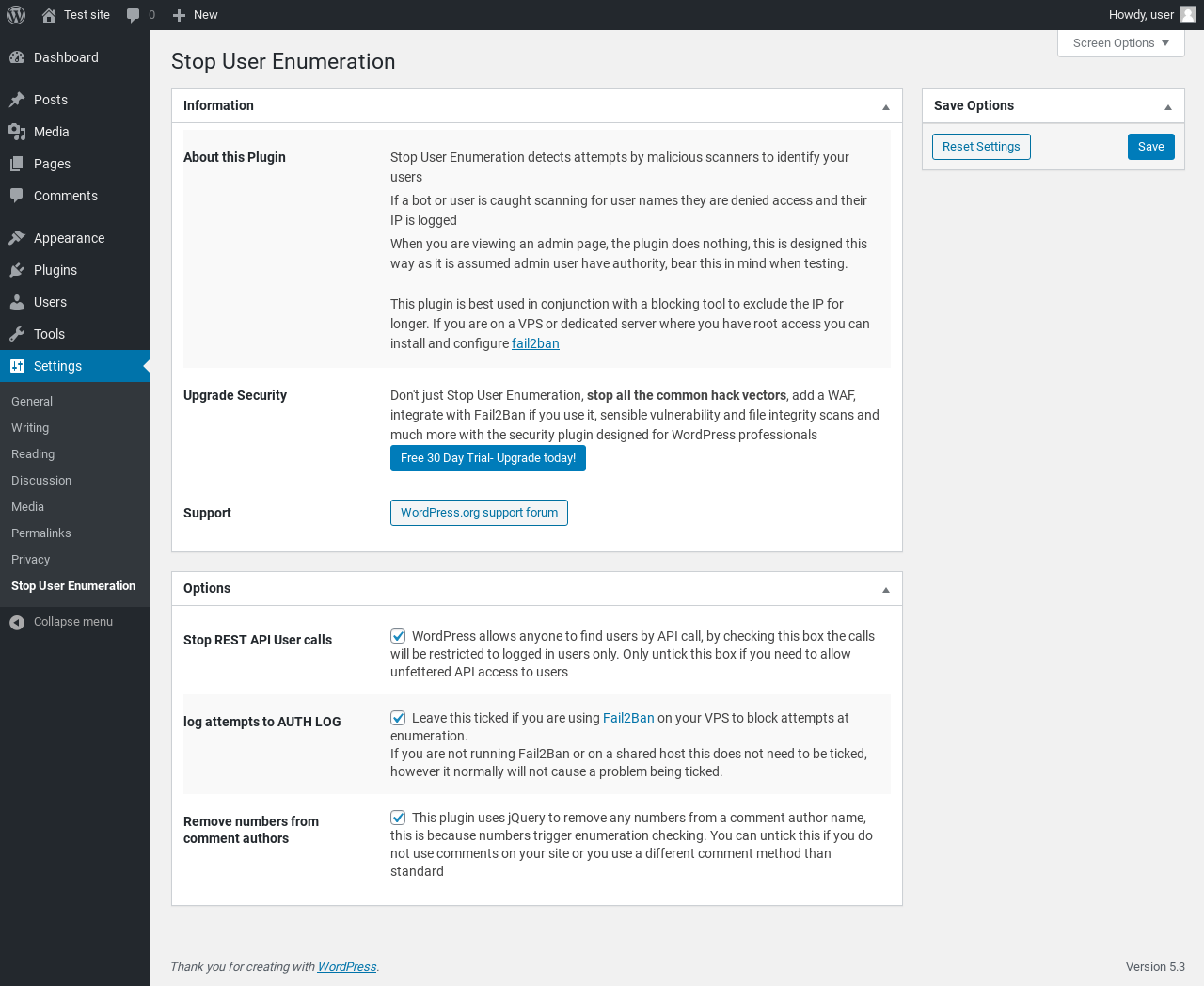Toggle Remove numbers from comment authors checkbox
The height and width of the screenshot is (986, 1204).
pyautogui.click(x=398, y=818)
